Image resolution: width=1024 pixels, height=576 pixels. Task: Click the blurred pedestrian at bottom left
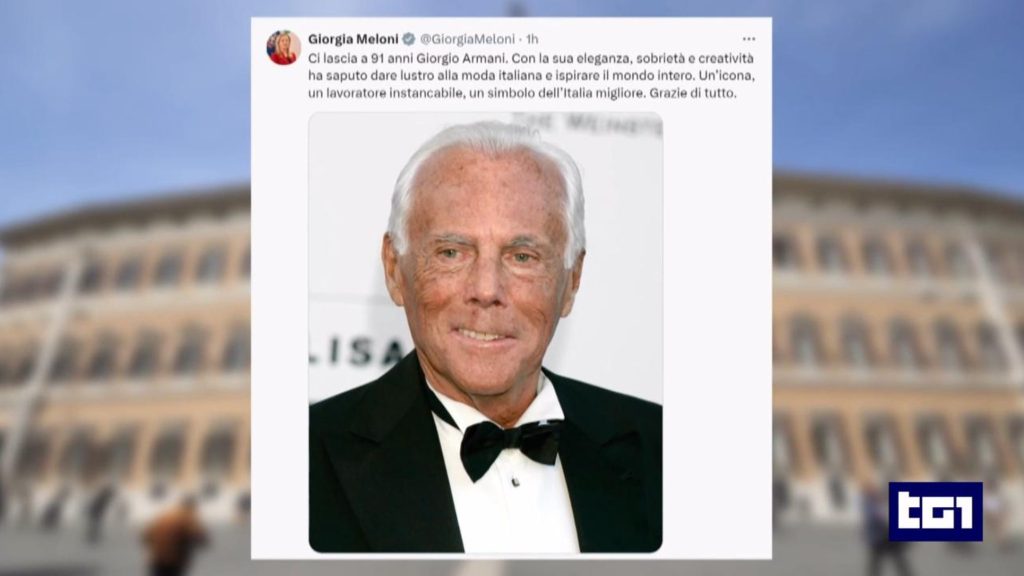tap(174, 536)
